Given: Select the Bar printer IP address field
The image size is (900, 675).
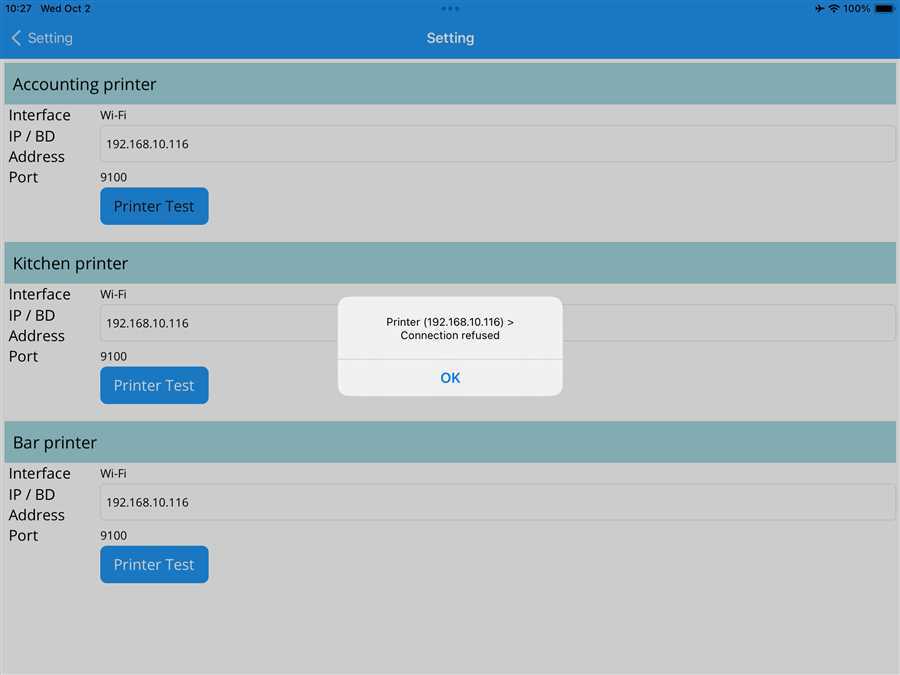Looking at the screenshot, I should 497,502.
